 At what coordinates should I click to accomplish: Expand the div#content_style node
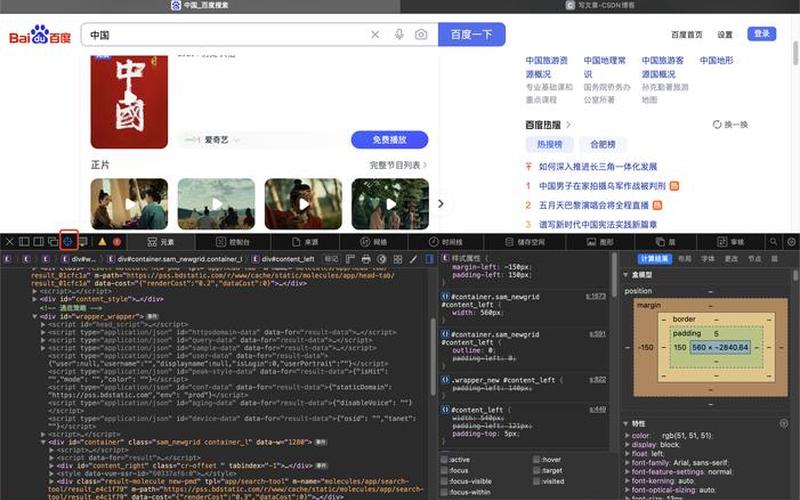coord(35,299)
